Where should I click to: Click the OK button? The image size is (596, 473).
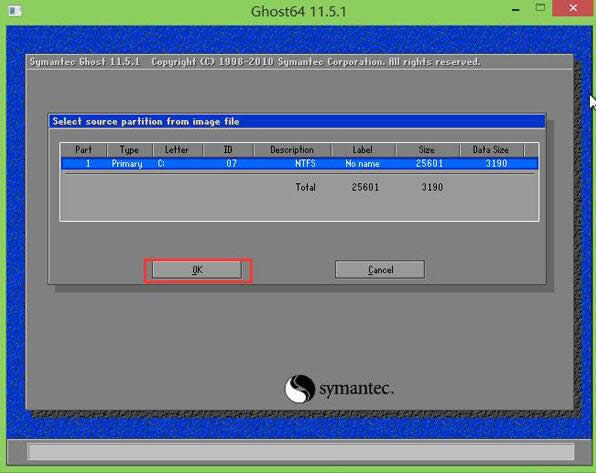(x=197, y=270)
